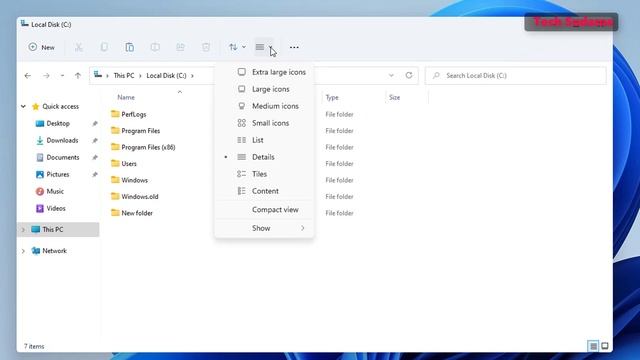Toggle Compact view option
This screenshot has height=360, width=640.
click(264, 209)
